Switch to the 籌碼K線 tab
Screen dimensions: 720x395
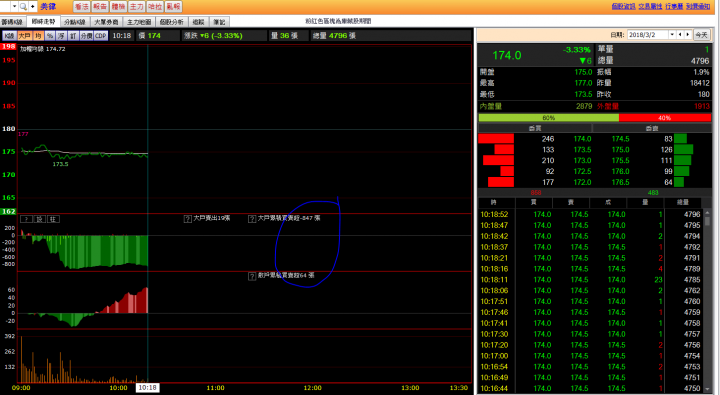(x=12, y=22)
